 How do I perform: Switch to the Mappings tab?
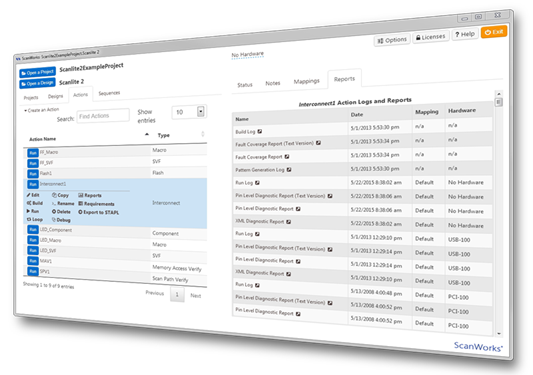click(x=307, y=81)
